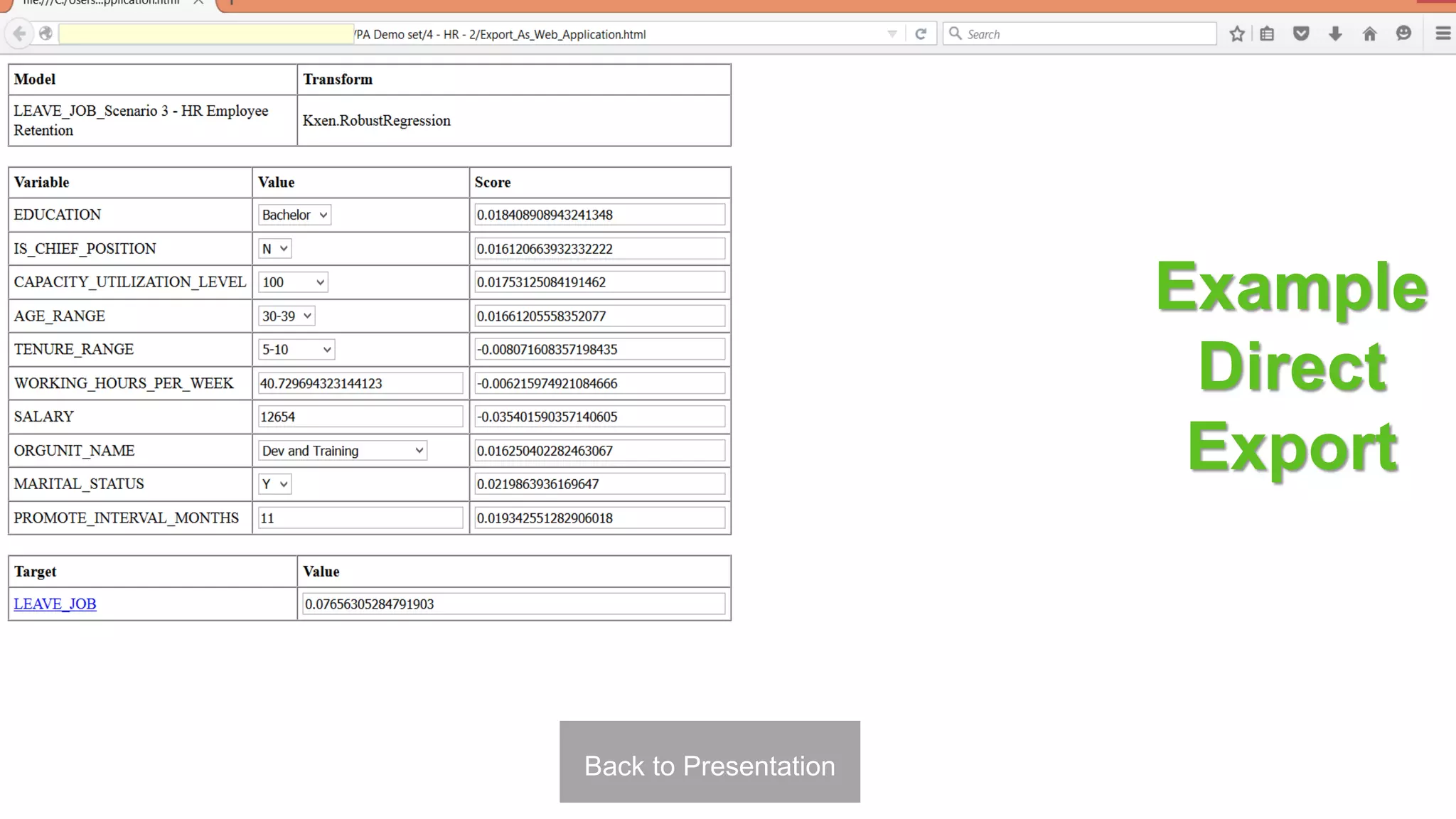Click the SALARY variable label
The width and height of the screenshot is (1456, 819).
44,417
